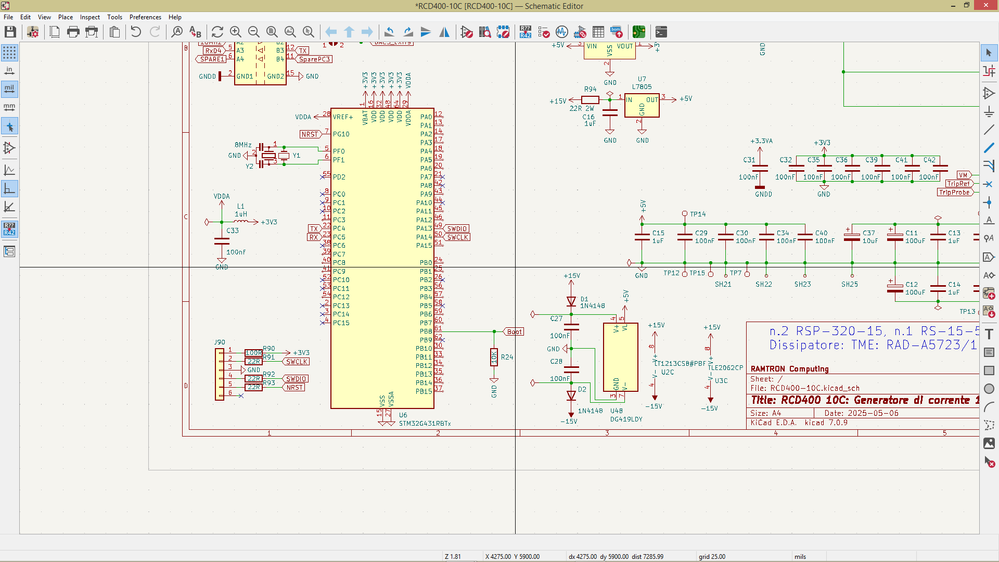Mirror the selection horizontally

click(x=444, y=32)
